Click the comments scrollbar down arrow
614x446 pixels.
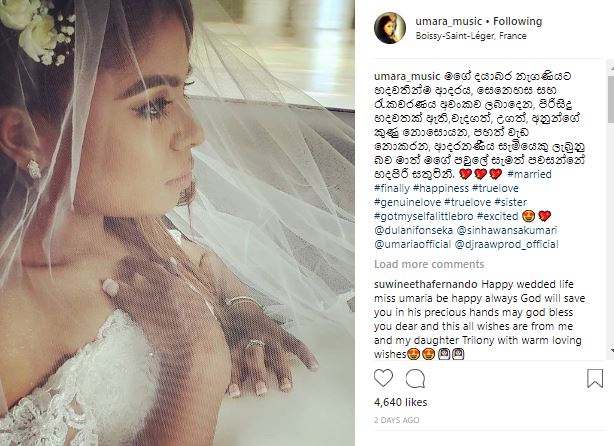click(x=611, y=351)
